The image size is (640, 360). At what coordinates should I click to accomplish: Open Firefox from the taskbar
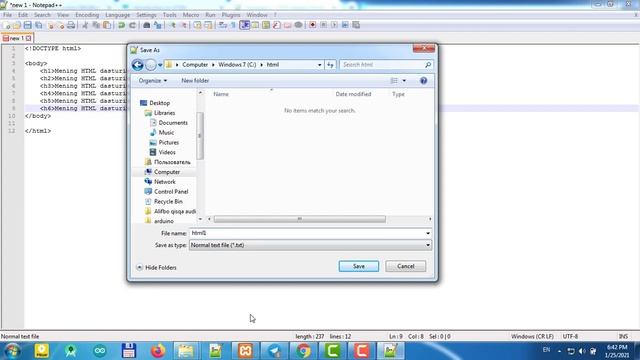[x=158, y=351]
